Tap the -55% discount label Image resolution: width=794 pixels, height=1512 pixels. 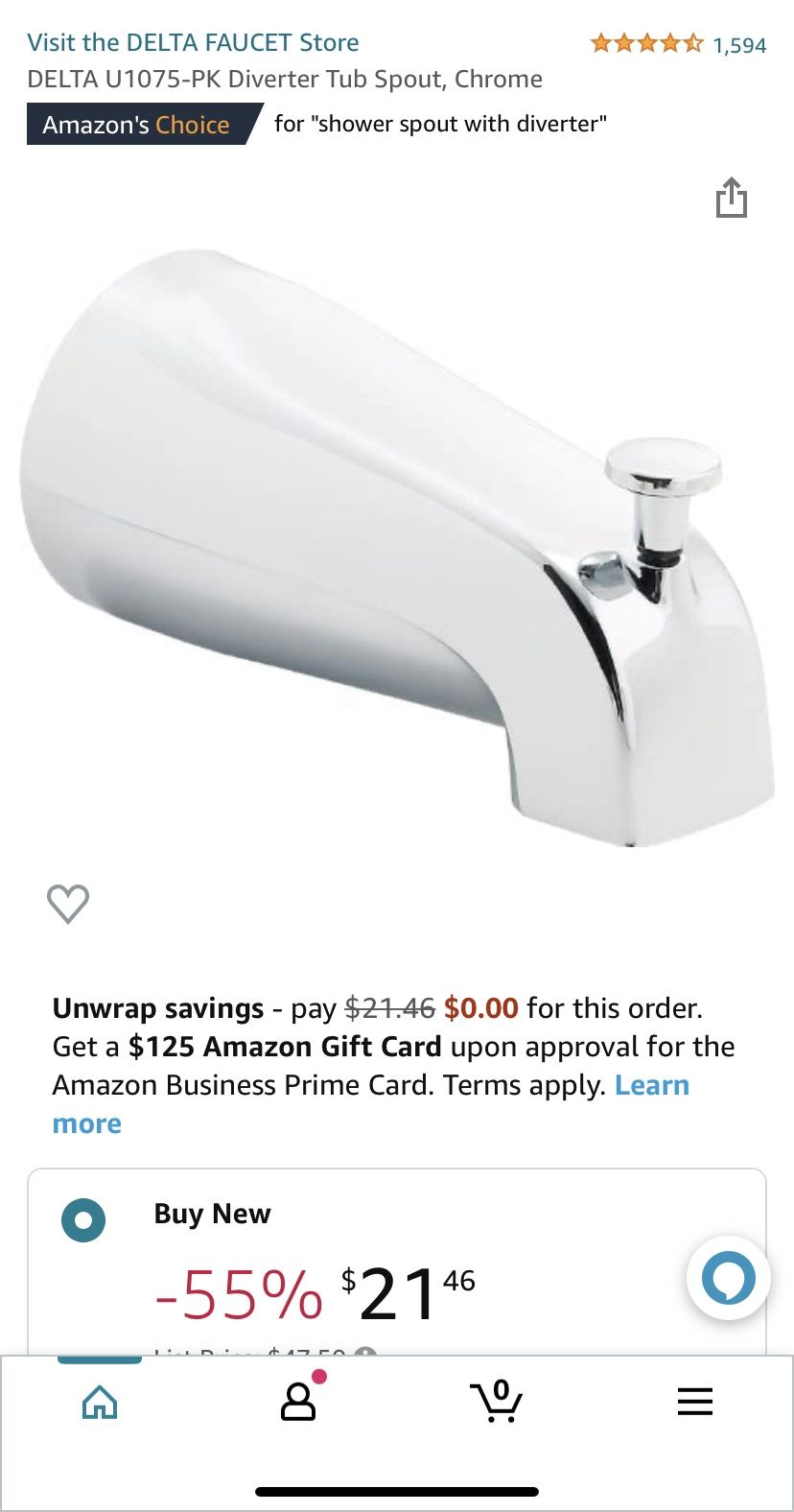(239, 1294)
